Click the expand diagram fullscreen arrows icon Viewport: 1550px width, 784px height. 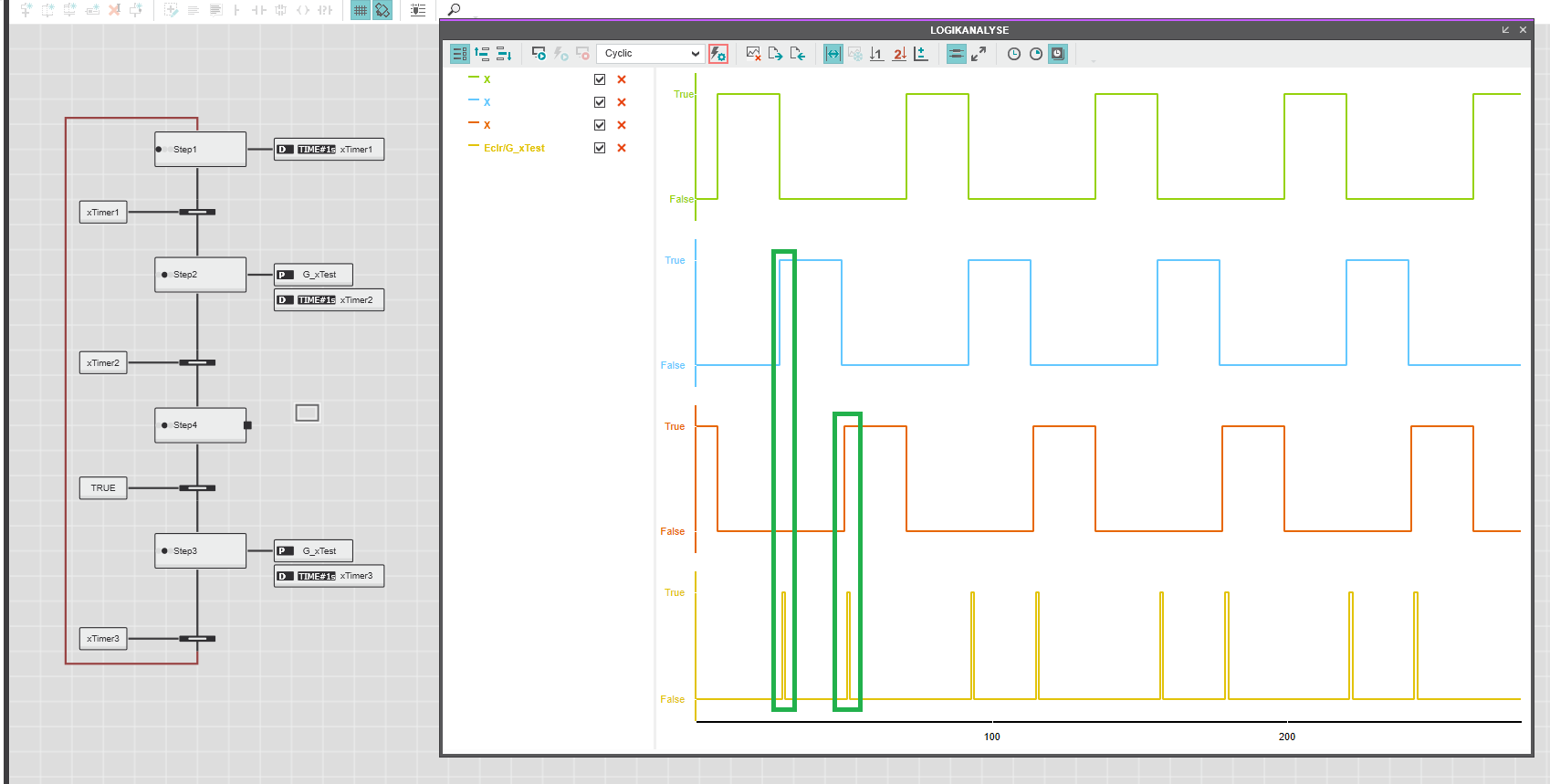(x=979, y=54)
